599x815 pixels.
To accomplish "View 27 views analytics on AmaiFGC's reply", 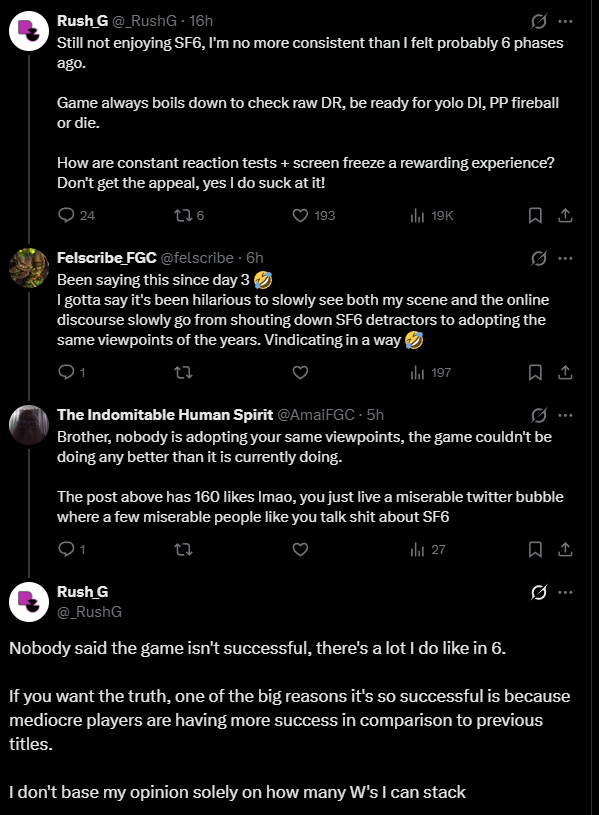I will point(427,549).
